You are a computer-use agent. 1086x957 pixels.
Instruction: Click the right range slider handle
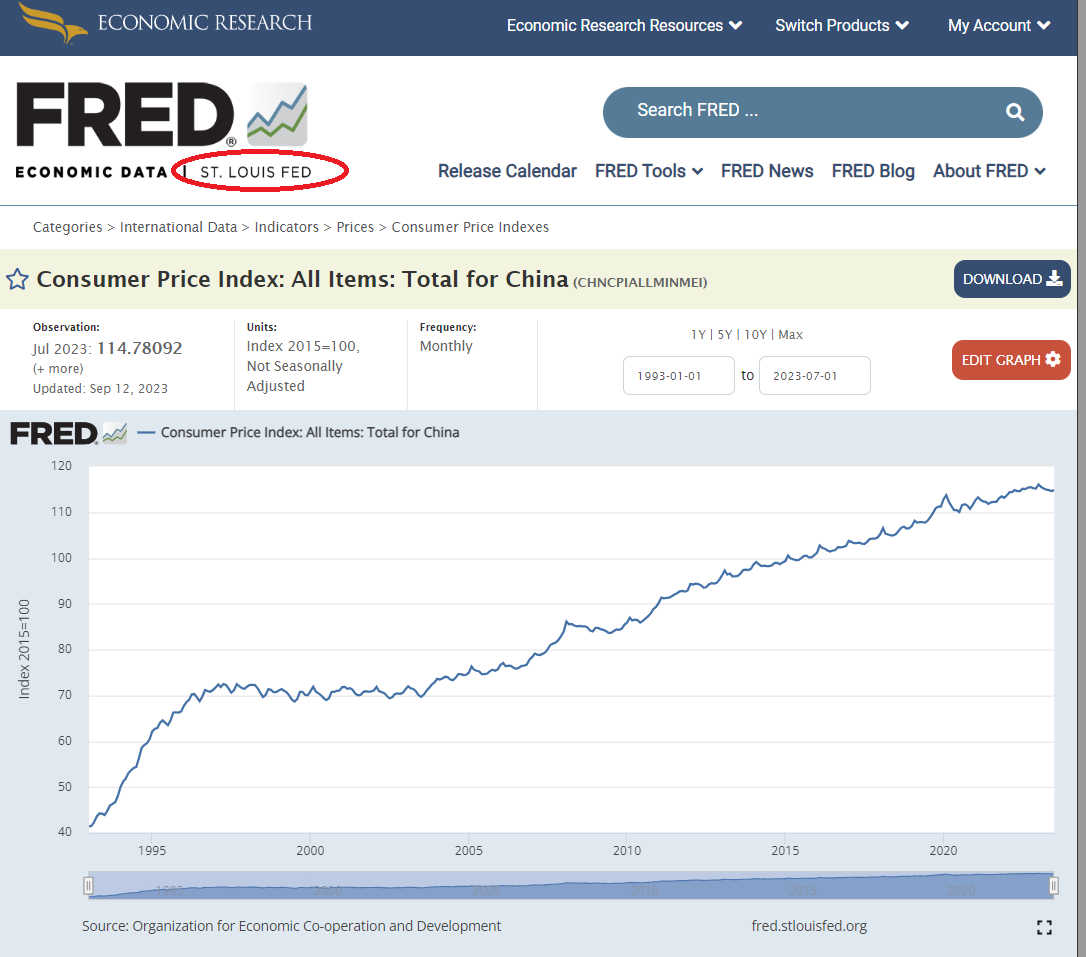(1053, 886)
